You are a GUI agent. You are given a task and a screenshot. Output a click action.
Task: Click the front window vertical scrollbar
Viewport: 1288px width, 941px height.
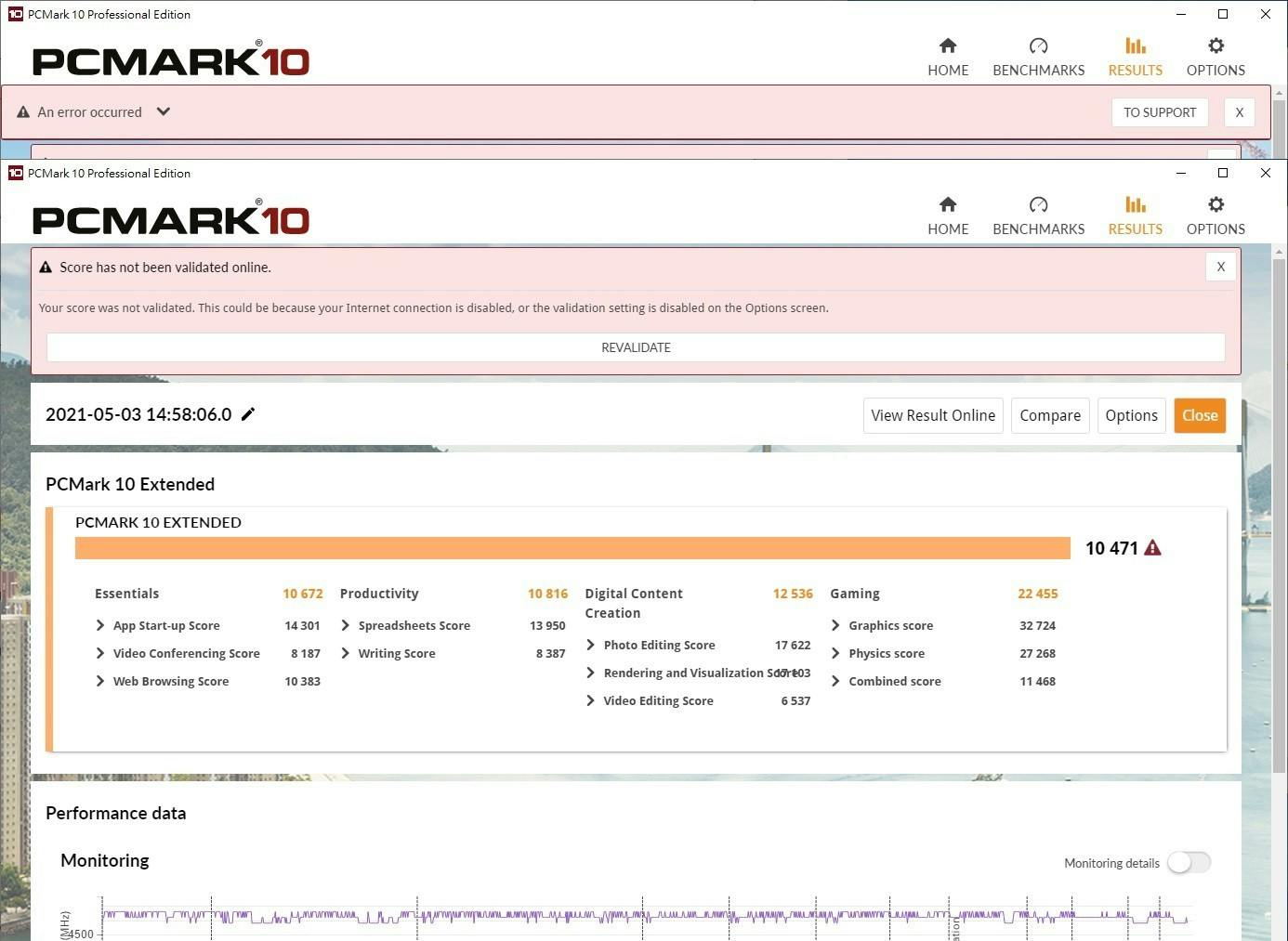tap(1280, 516)
